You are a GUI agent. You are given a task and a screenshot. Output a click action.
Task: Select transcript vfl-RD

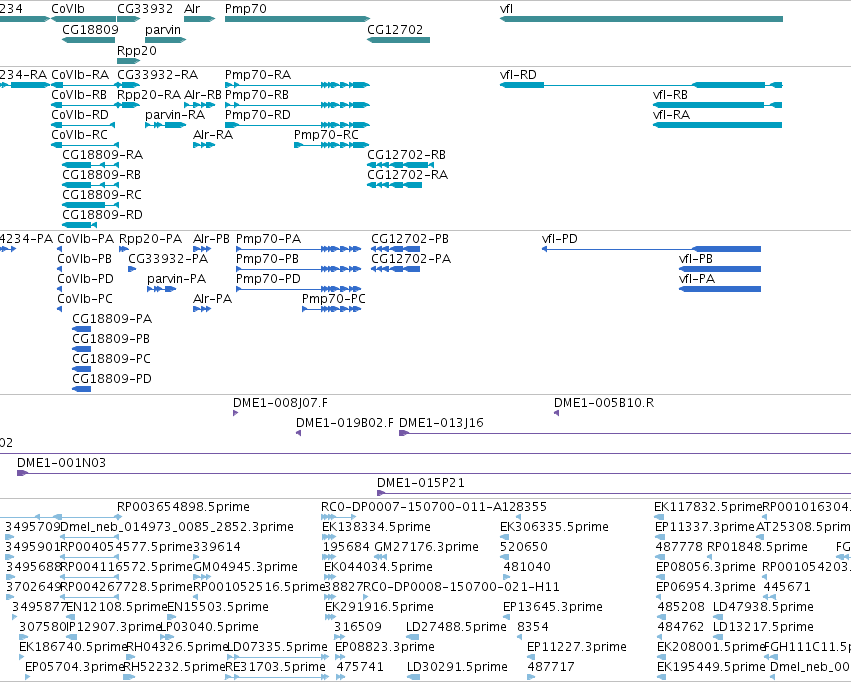641,85
